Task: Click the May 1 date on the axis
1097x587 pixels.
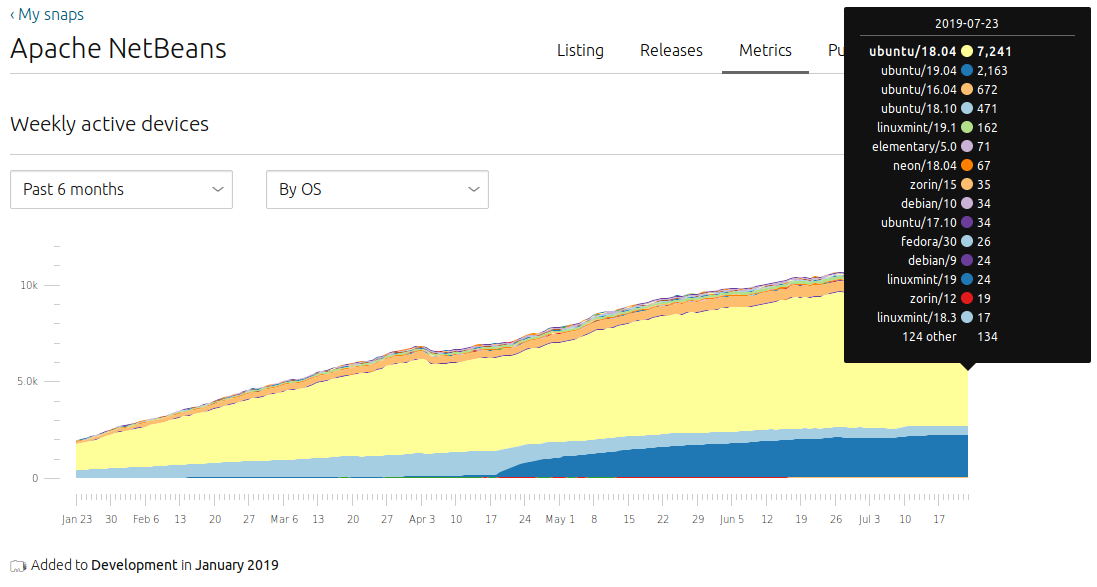Action: pyautogui.click(x=560, y=520)
